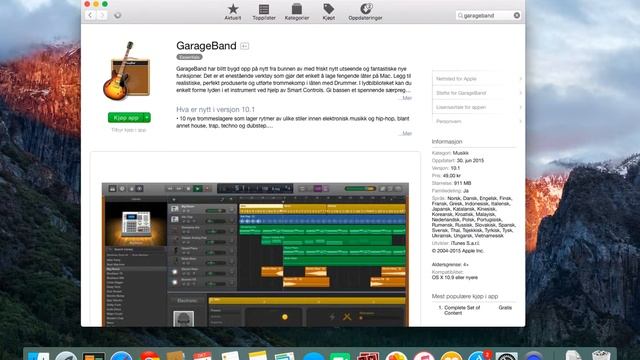Open the Oppdateringer tab
Screen dimensions: 640x360
[x=365, y=12]
